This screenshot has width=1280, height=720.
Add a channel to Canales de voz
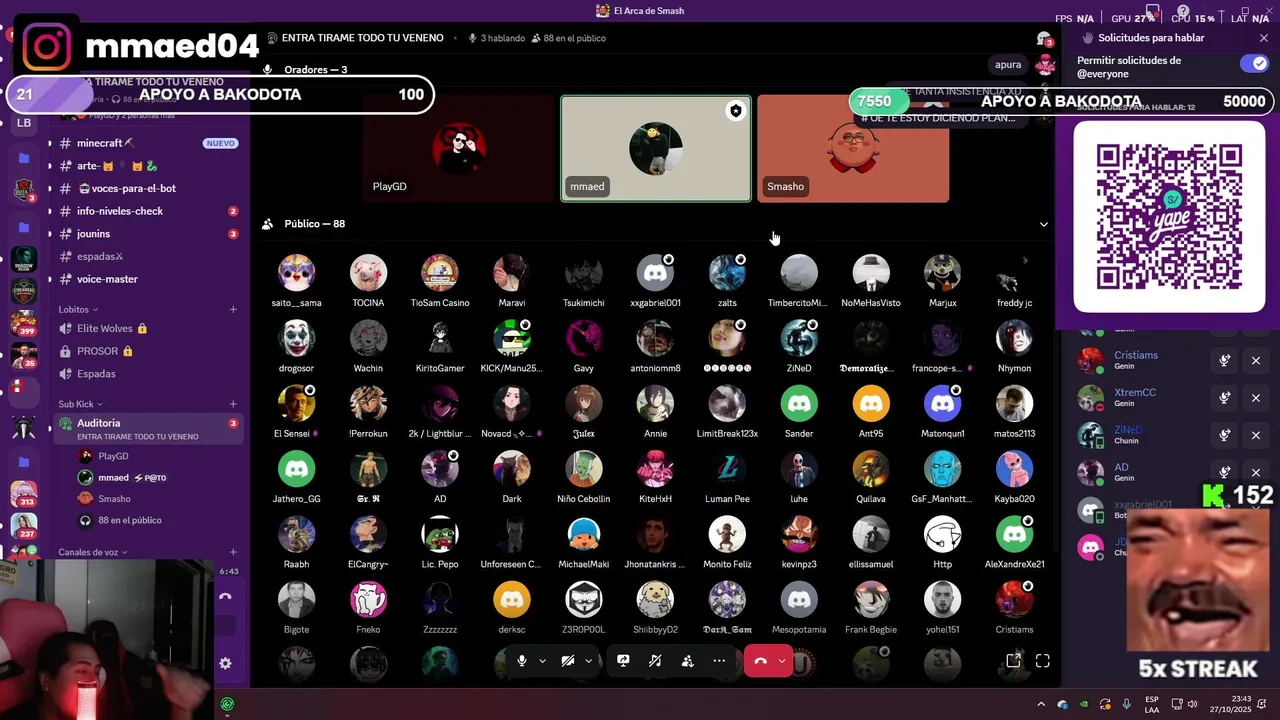(x=233, y=552)
